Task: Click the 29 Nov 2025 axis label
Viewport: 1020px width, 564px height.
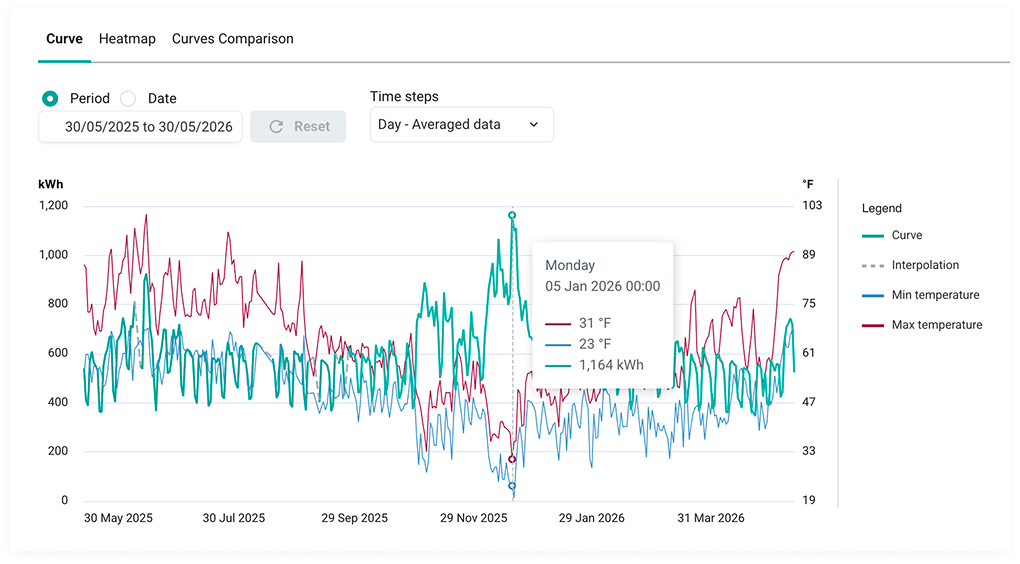Action: click(474, 518)
